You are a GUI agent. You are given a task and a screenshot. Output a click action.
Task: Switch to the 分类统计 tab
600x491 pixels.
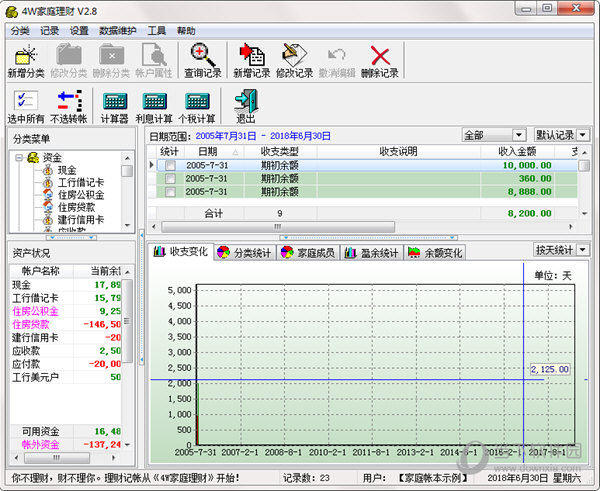click(244, 253)
